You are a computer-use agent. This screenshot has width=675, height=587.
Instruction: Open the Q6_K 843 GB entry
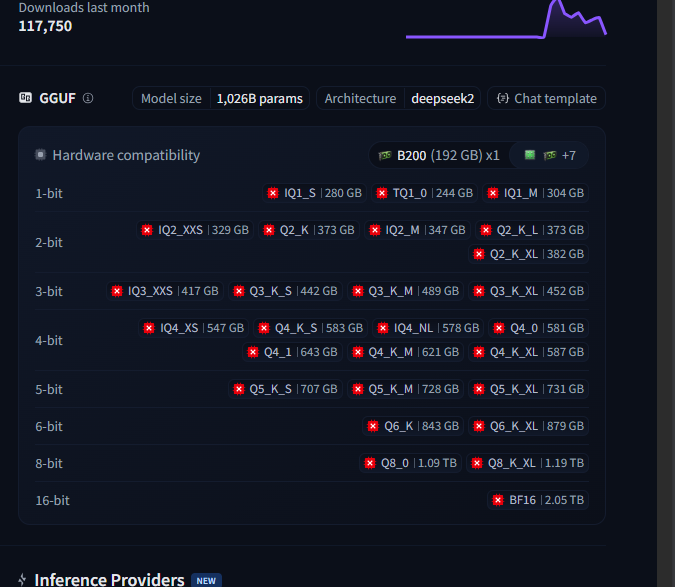tap(413, 426)
